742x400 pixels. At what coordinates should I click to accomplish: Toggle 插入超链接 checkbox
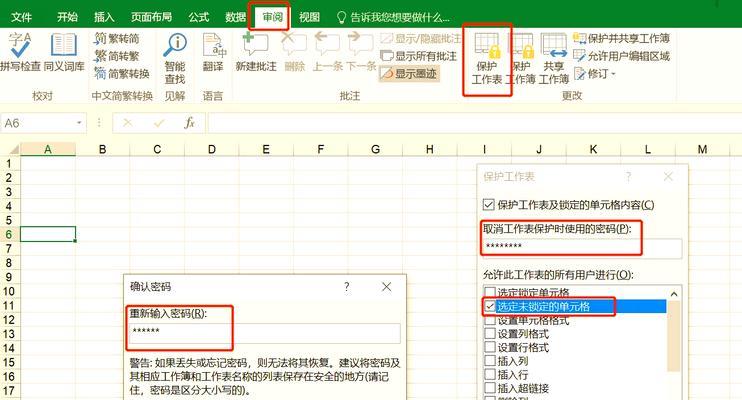(490, 389)
